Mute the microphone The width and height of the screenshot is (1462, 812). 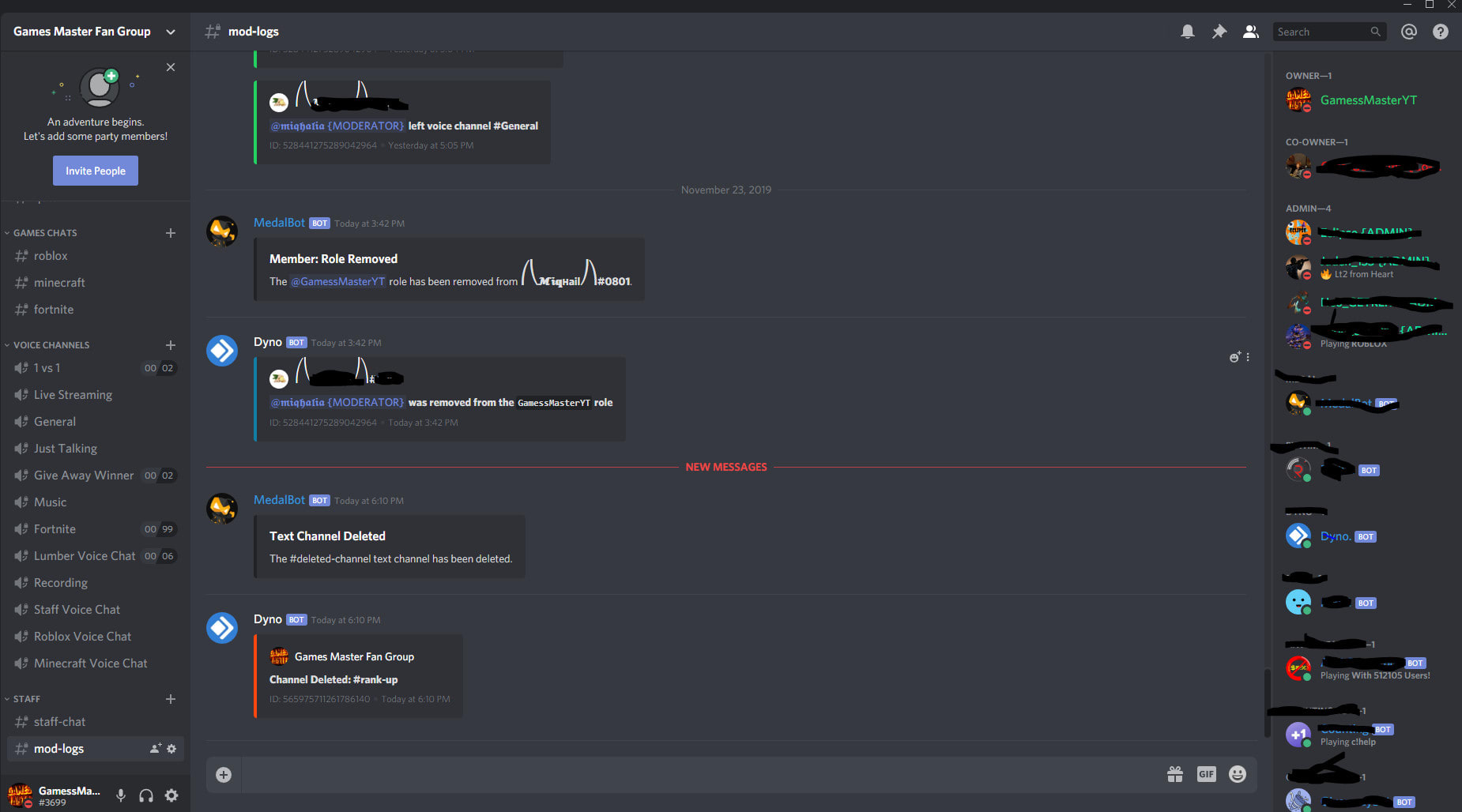[121, 795]
